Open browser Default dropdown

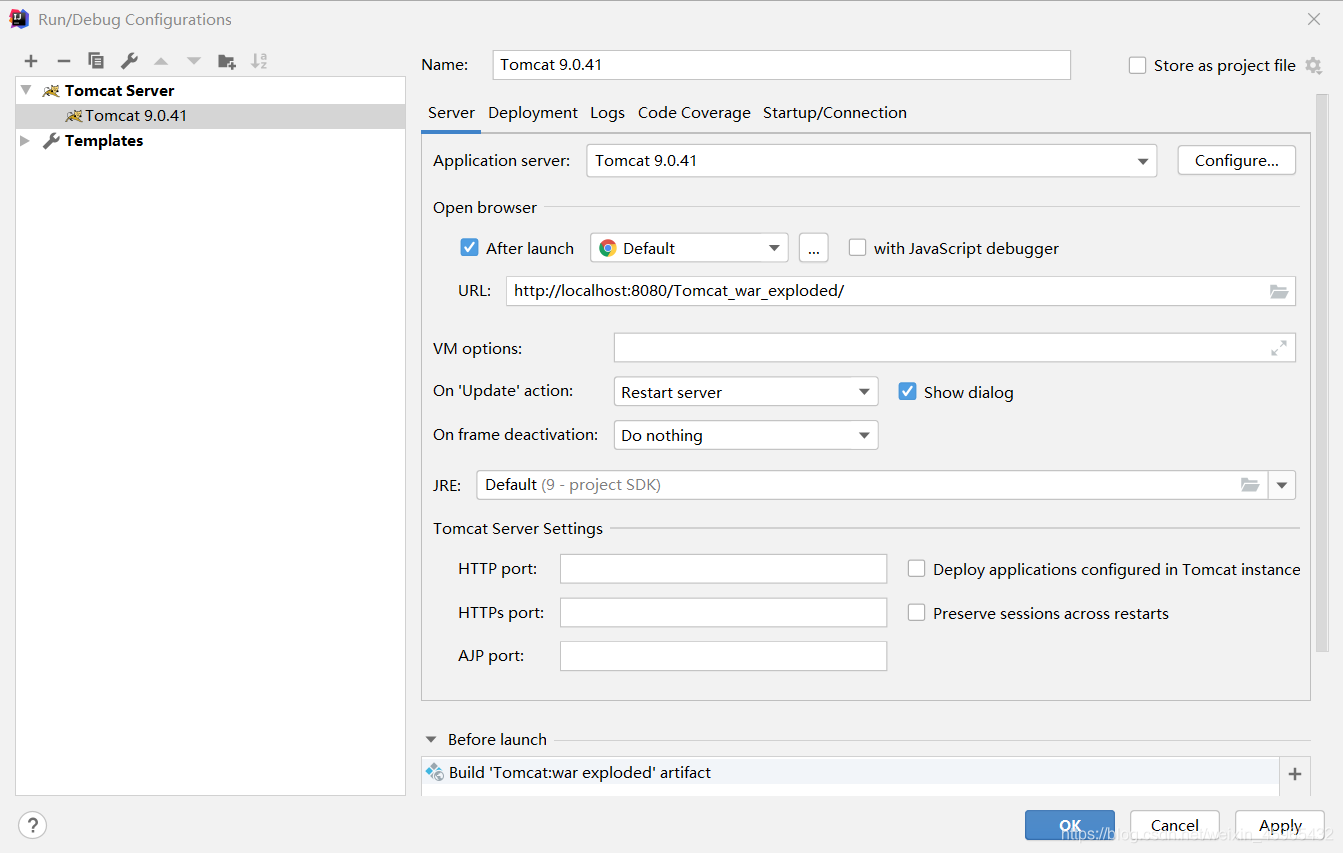pos(689,248)
